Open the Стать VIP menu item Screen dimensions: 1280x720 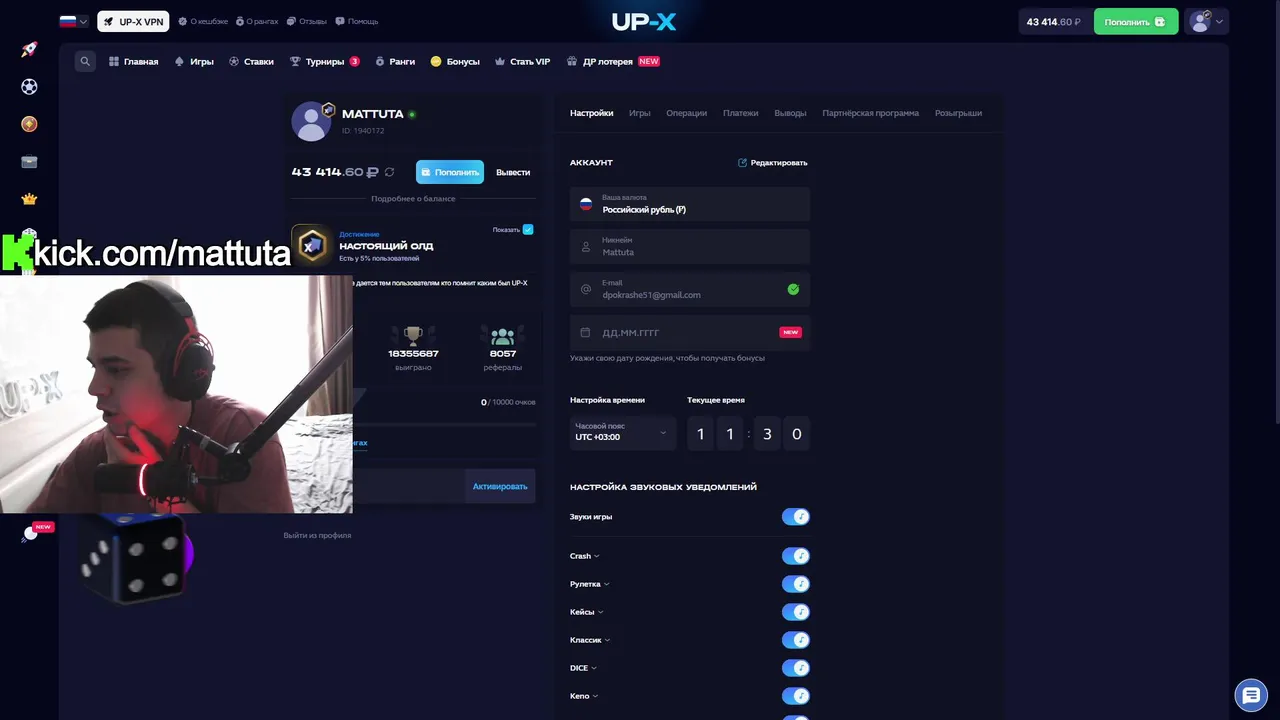[522, 61]
